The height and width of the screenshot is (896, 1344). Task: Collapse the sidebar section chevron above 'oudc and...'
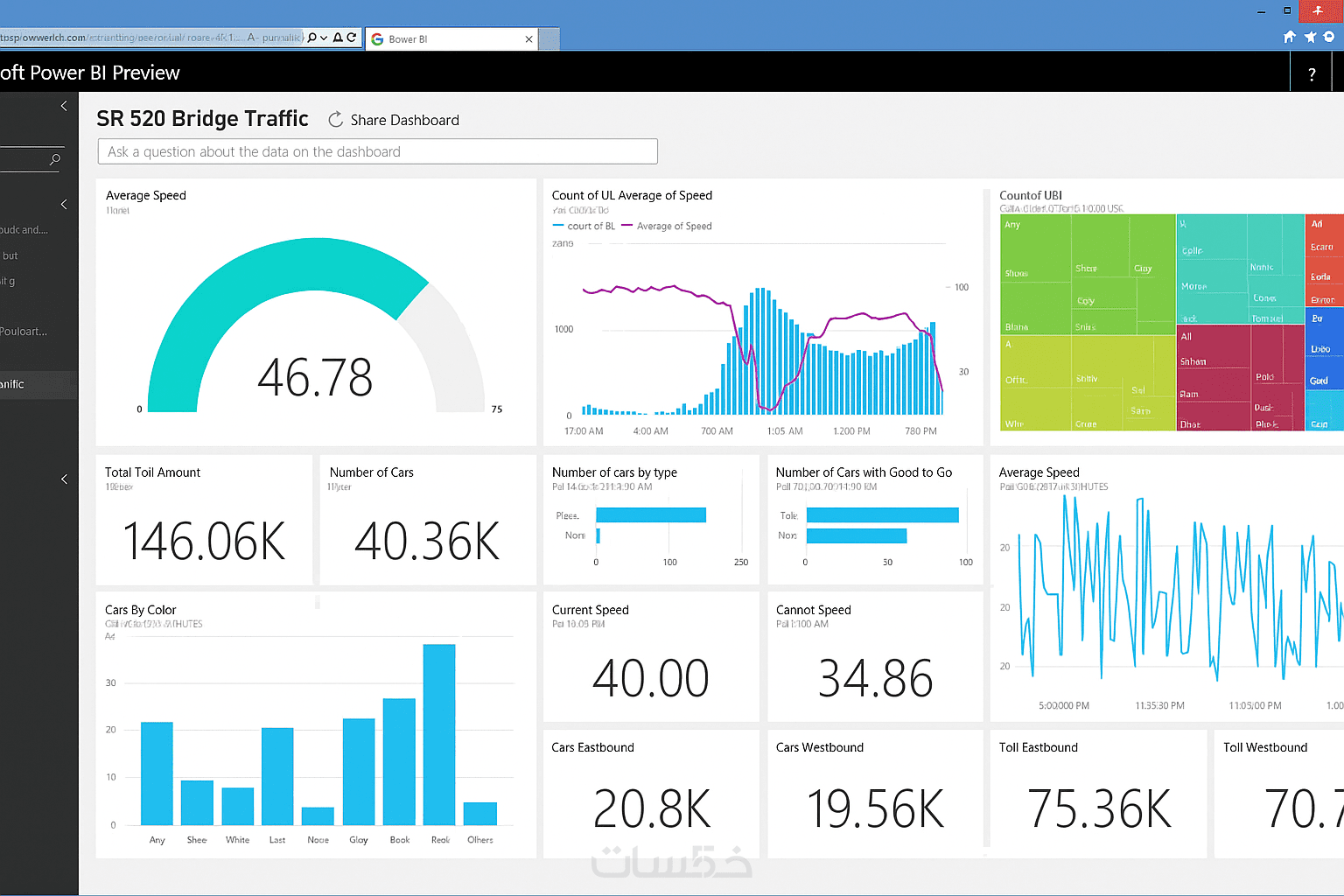(x=64, y=204)
